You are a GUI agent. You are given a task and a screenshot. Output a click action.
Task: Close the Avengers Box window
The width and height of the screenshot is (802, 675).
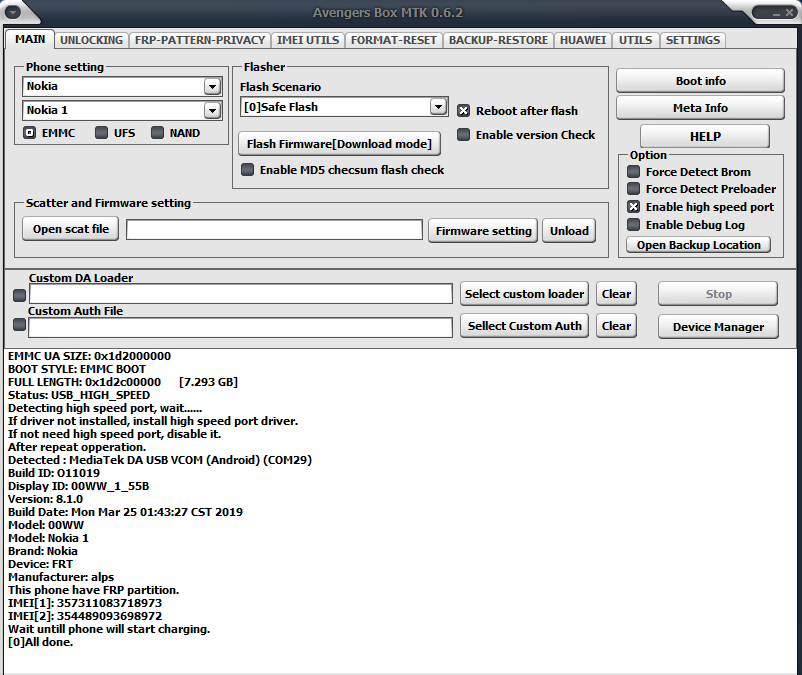790,13
